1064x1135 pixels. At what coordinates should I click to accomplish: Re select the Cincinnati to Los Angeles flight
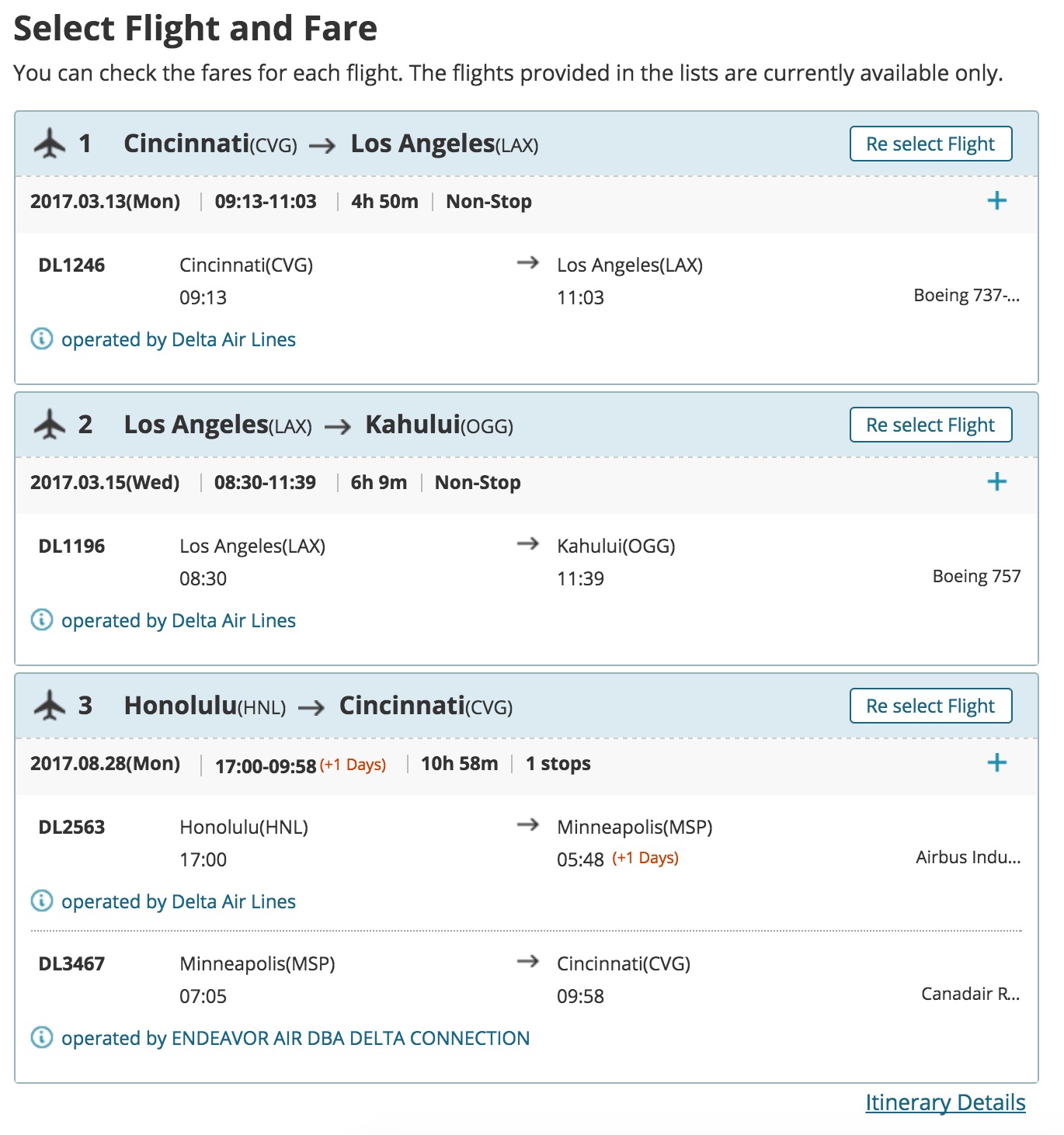(930, 144)
